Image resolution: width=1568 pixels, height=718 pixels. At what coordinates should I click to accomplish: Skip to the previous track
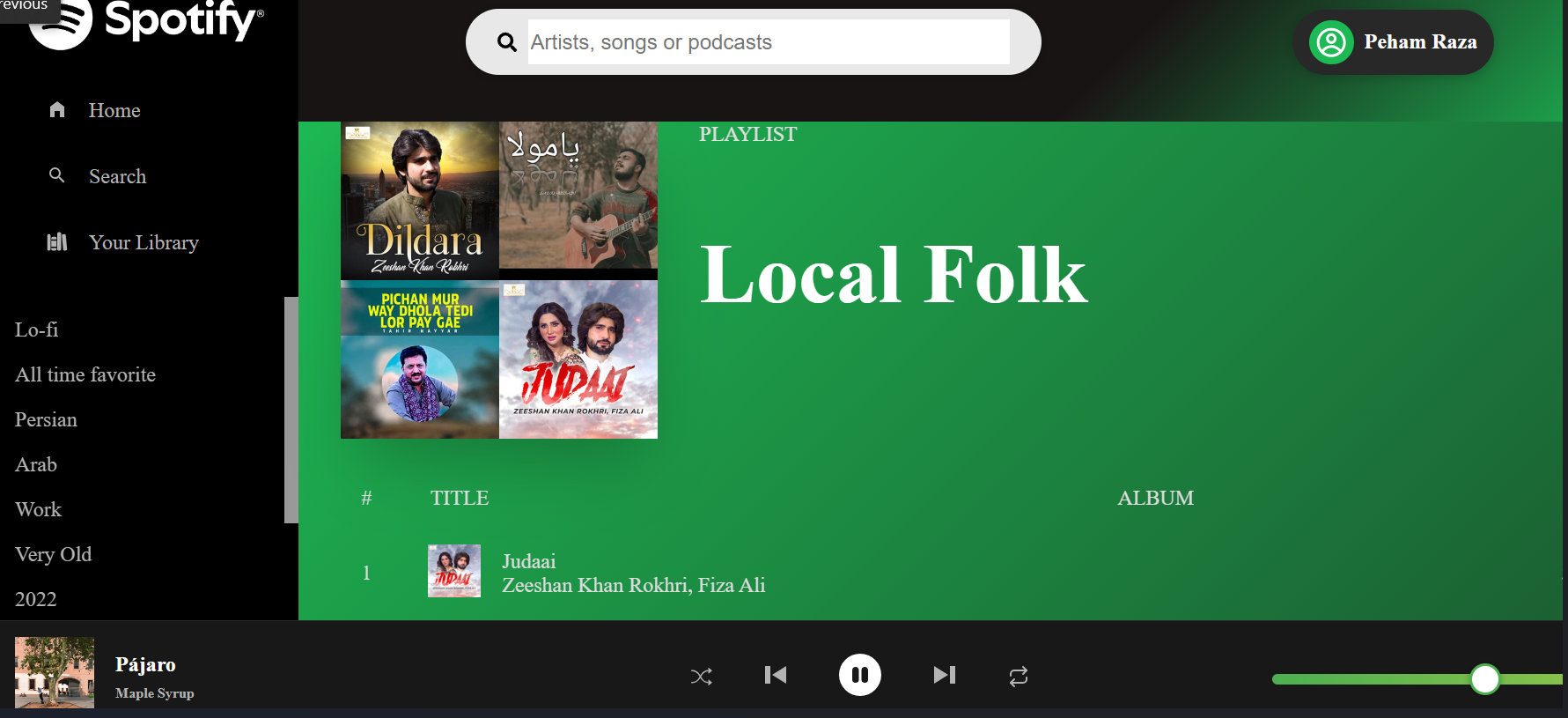[775, 675]
